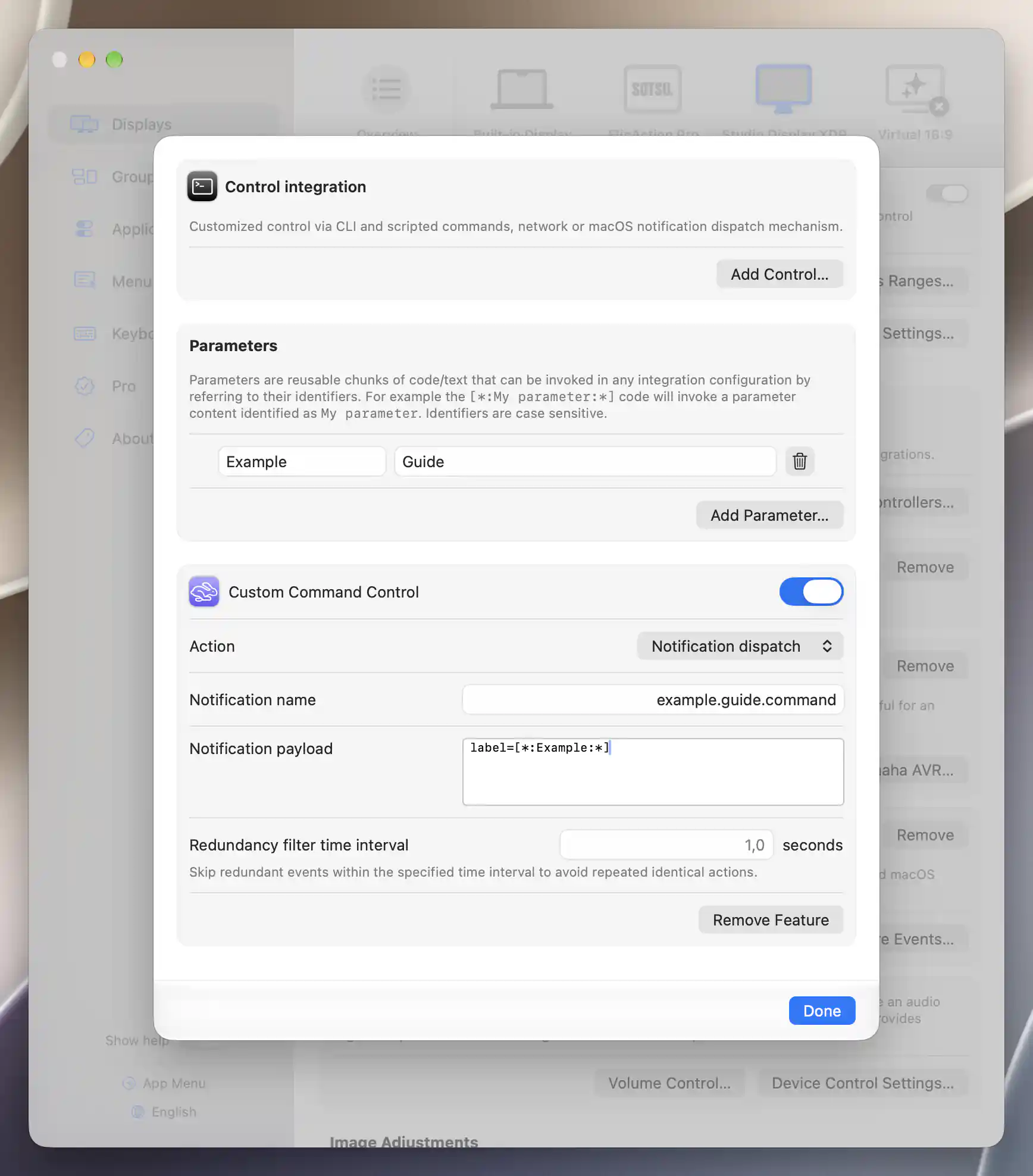Open Device Control Settings... in background
The height and width of the screenshot is (1176, 1033).
pyautogui.click(x=863, y=1083)
